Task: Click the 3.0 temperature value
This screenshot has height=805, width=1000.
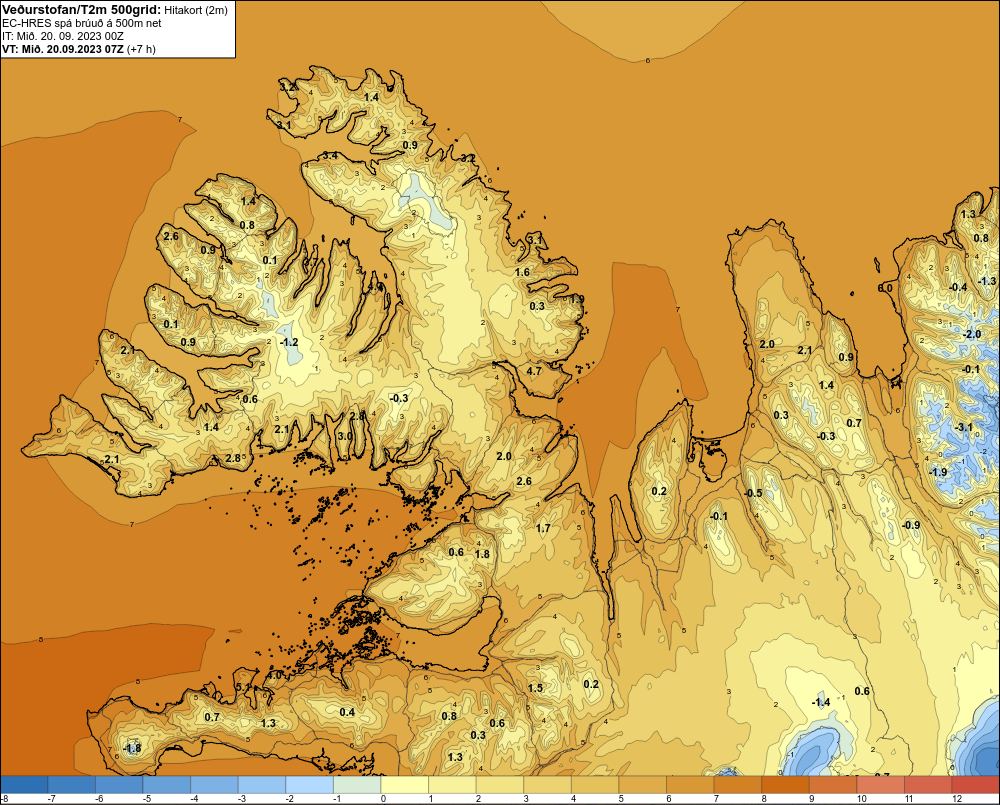Action: [x=344, y=436]
